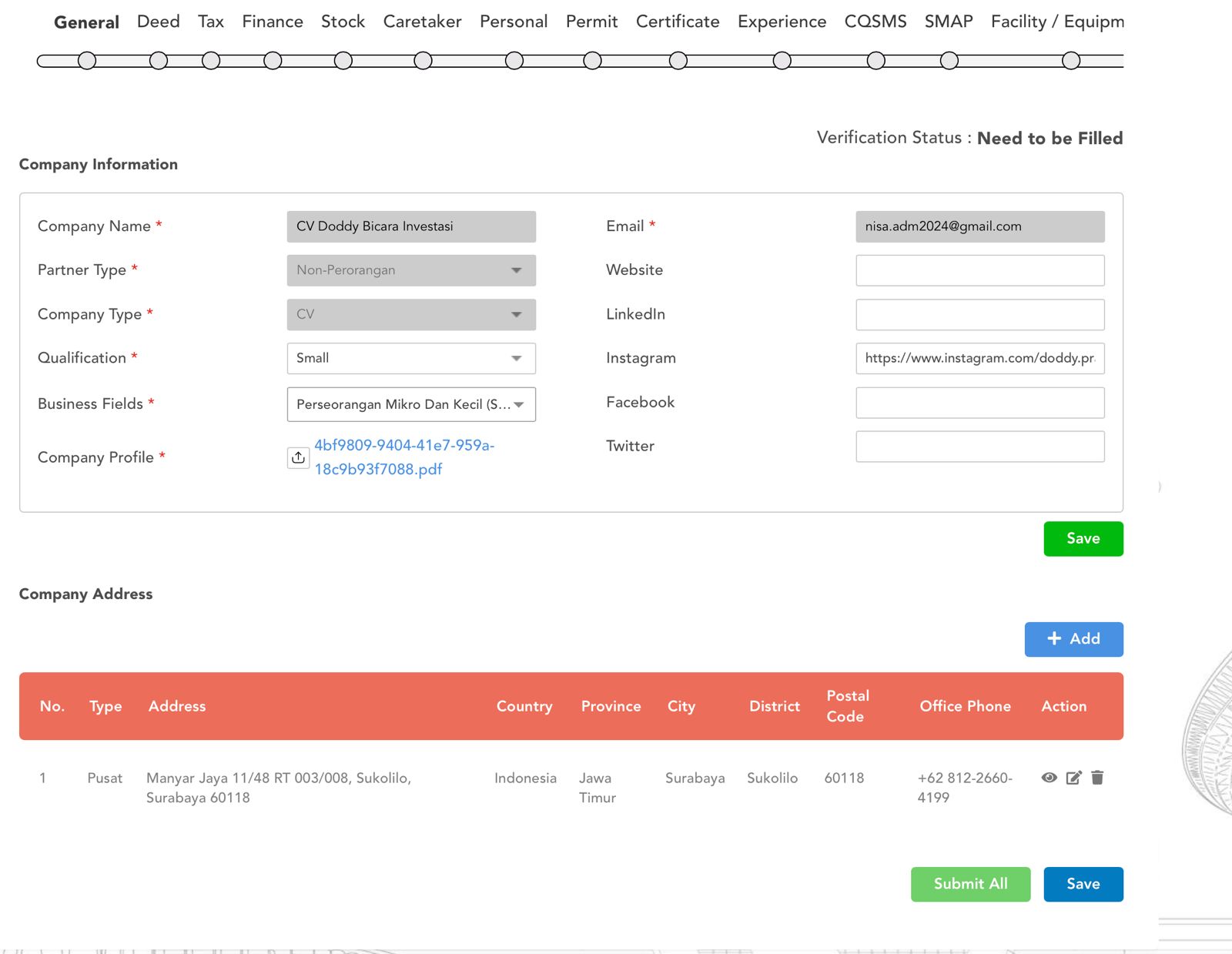Click the Submit All button

[970, 884]
